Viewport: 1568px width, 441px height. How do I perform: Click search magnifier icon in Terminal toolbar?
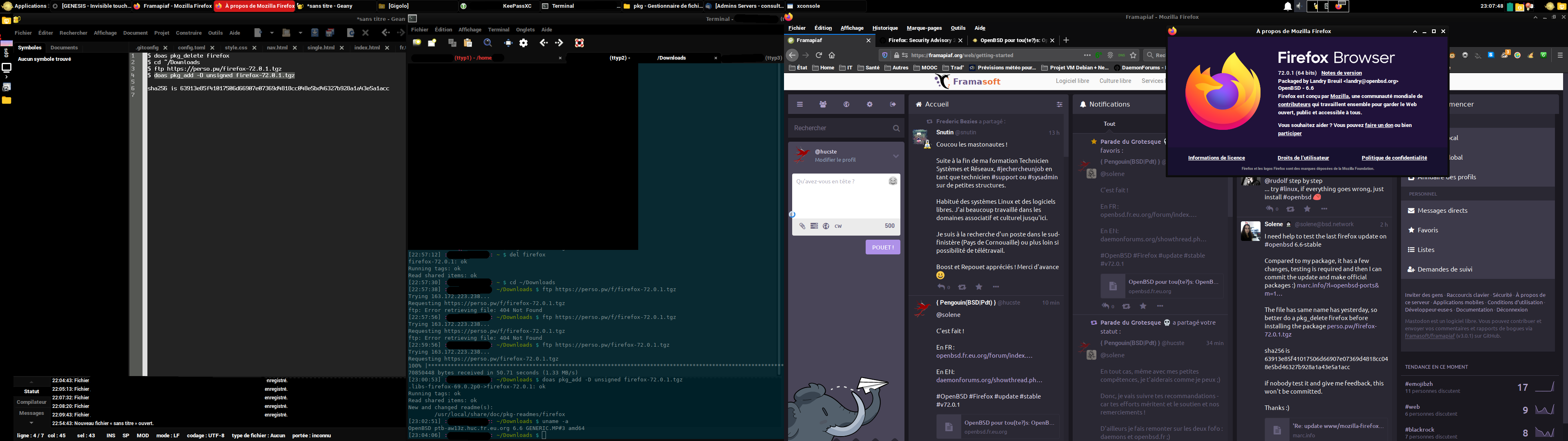(488, 42)
